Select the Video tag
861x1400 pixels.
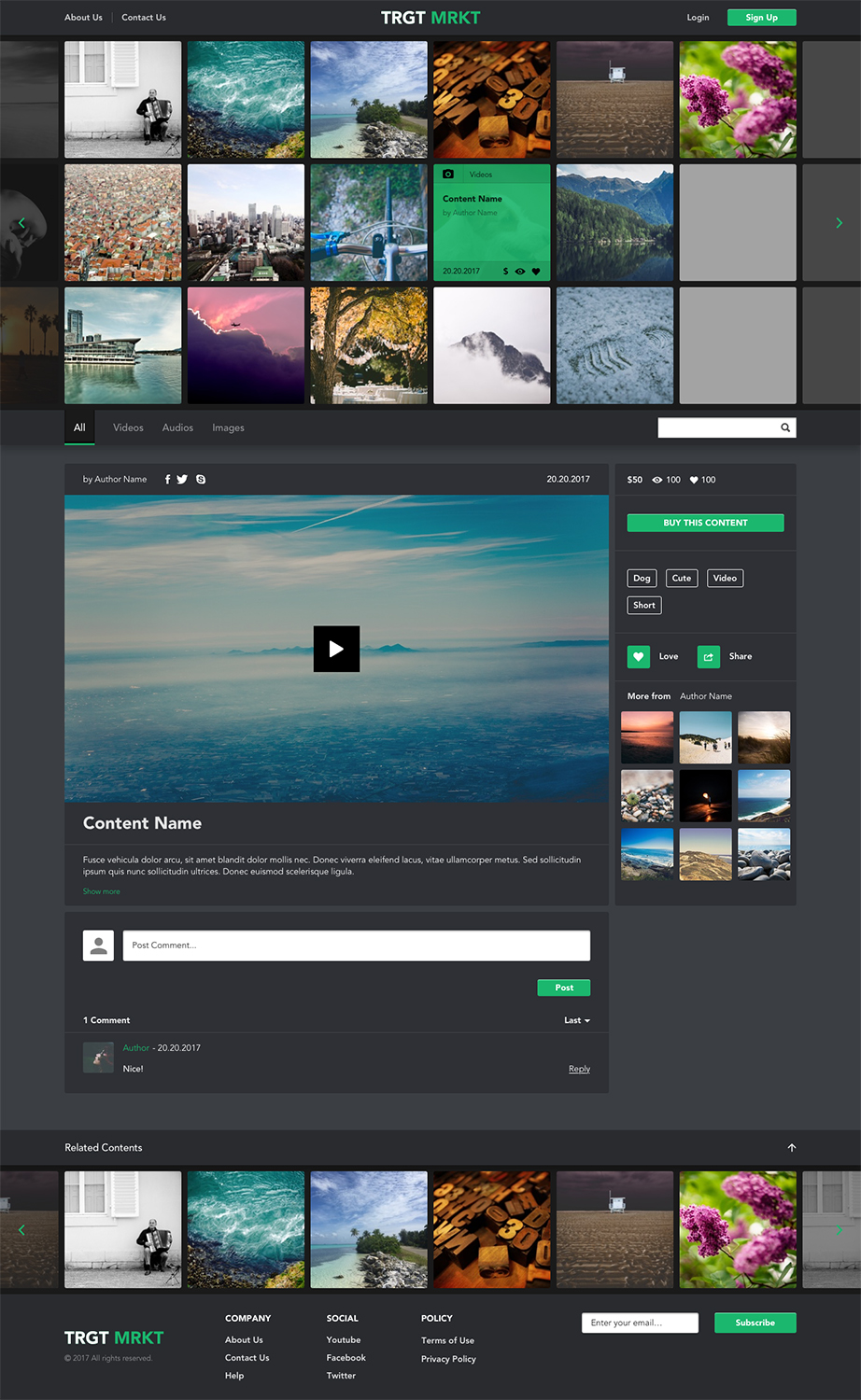click(x=725, y=578)
